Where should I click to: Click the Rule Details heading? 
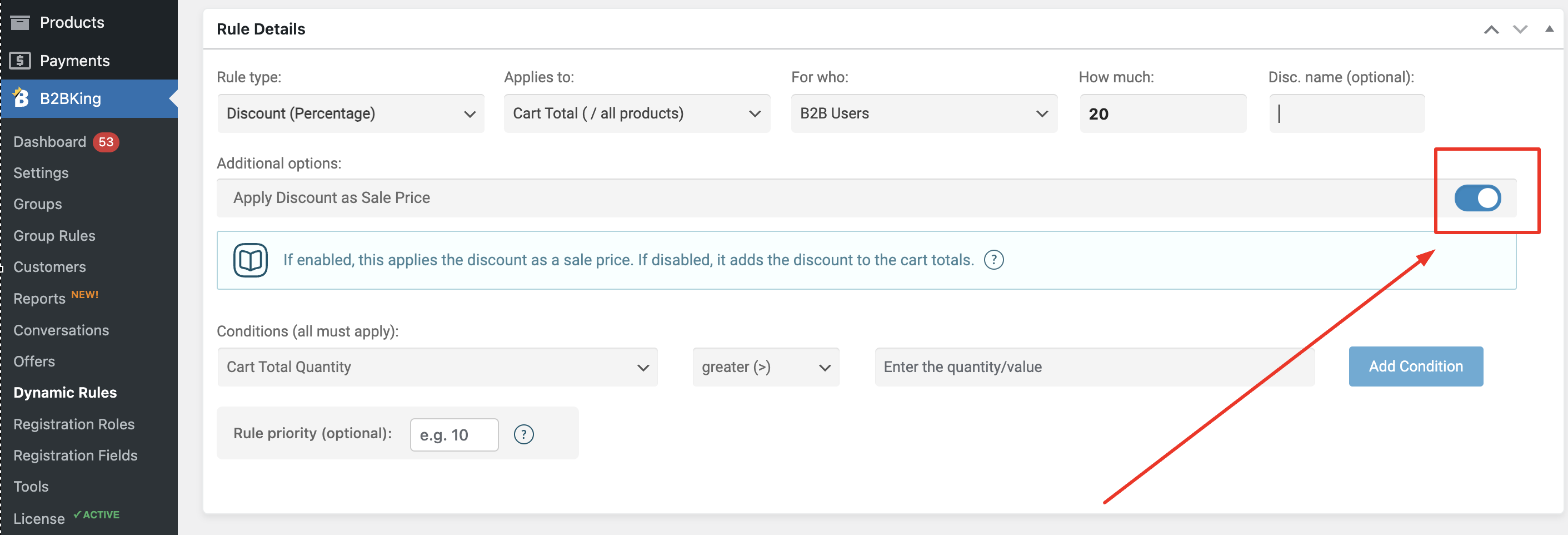click(x=261, y=29)
